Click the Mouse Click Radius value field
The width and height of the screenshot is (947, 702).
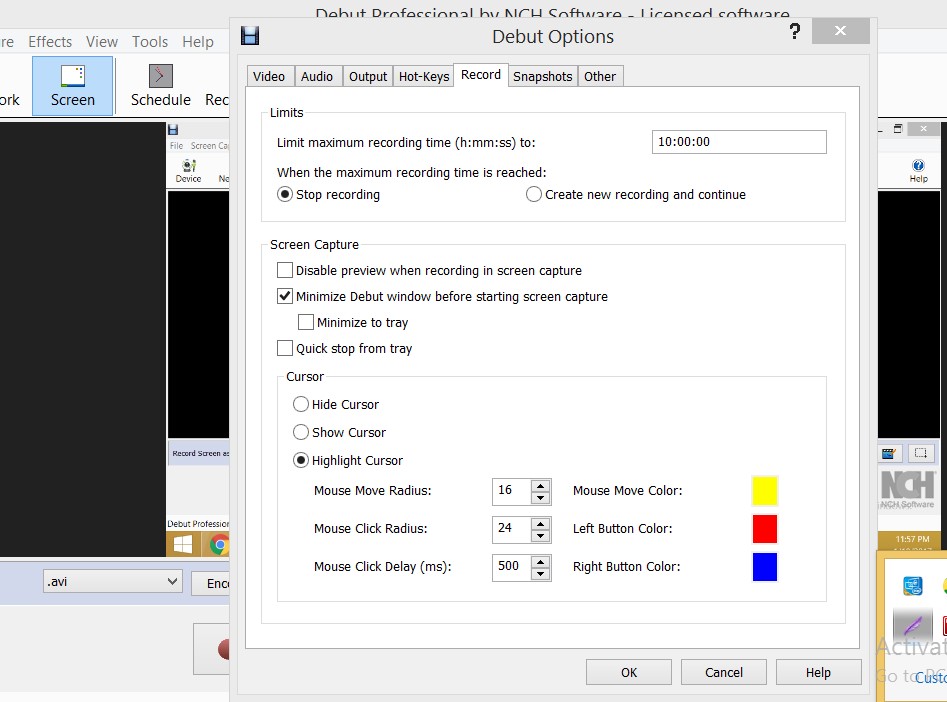coord(512,529)
